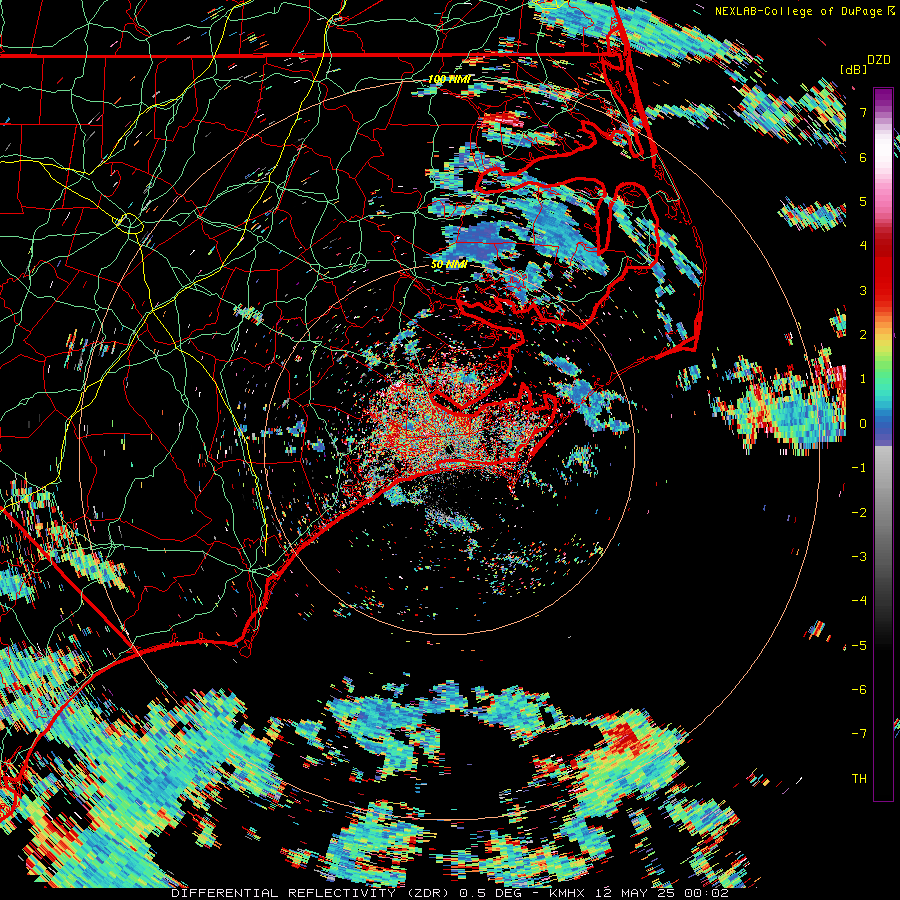Click the Differential Reflectivity KMHX timestamp caption

450,893
